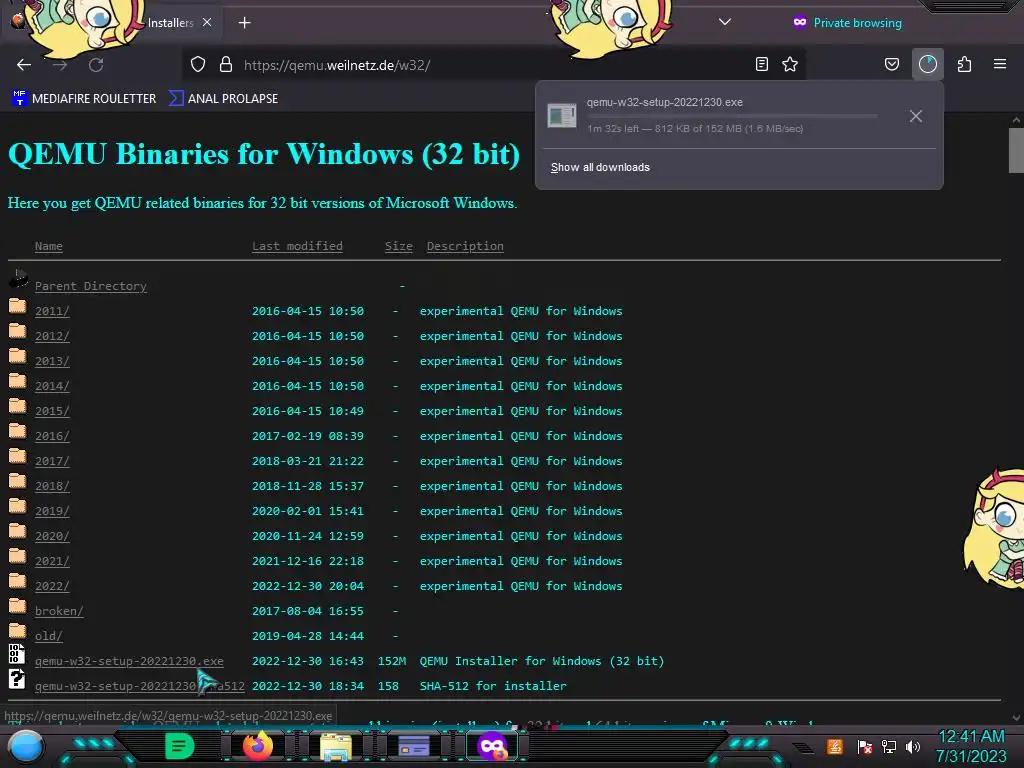Download qemu-w32-setup-20221230.exe link
The height and width of the screenshot is (768, 1024).
pyautogui.click(x=129, y=661)
